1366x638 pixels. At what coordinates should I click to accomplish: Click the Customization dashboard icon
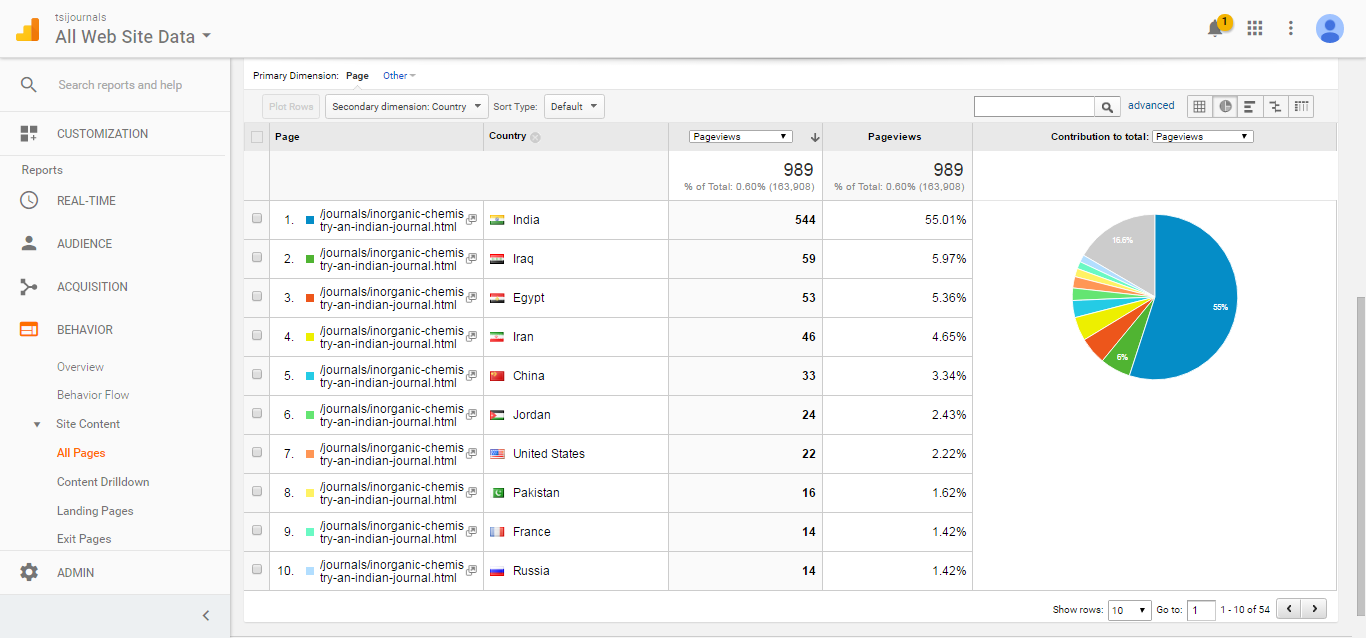(29, 133)
